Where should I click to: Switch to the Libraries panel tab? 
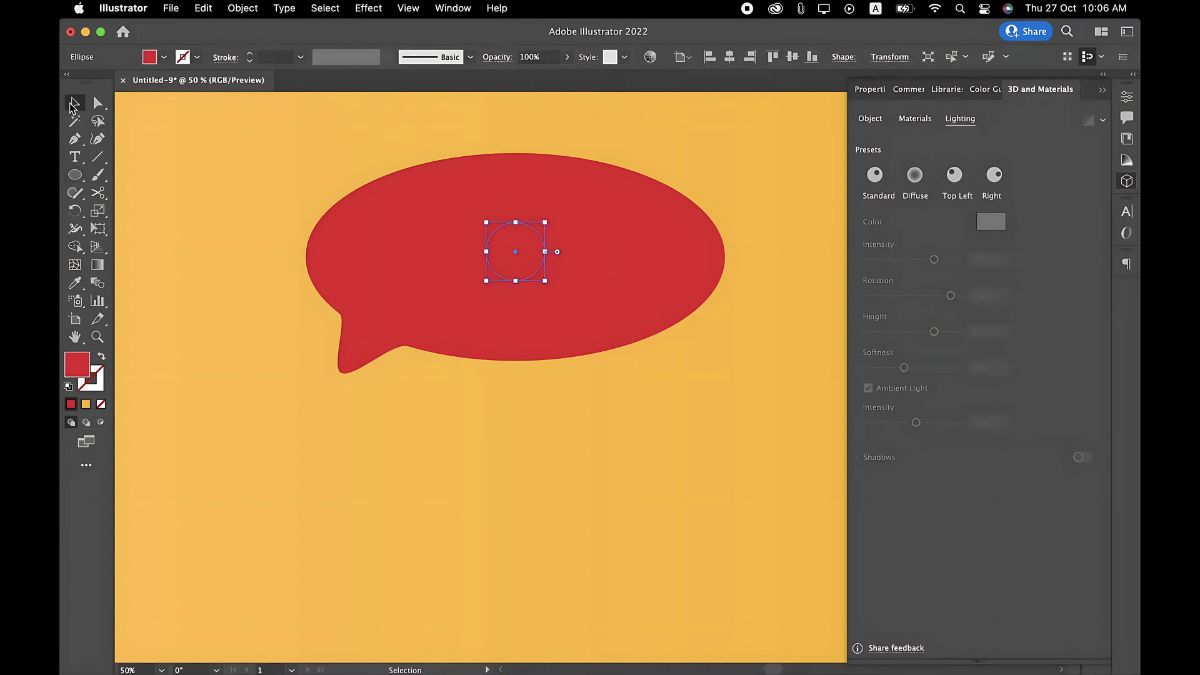click(947, 89)
